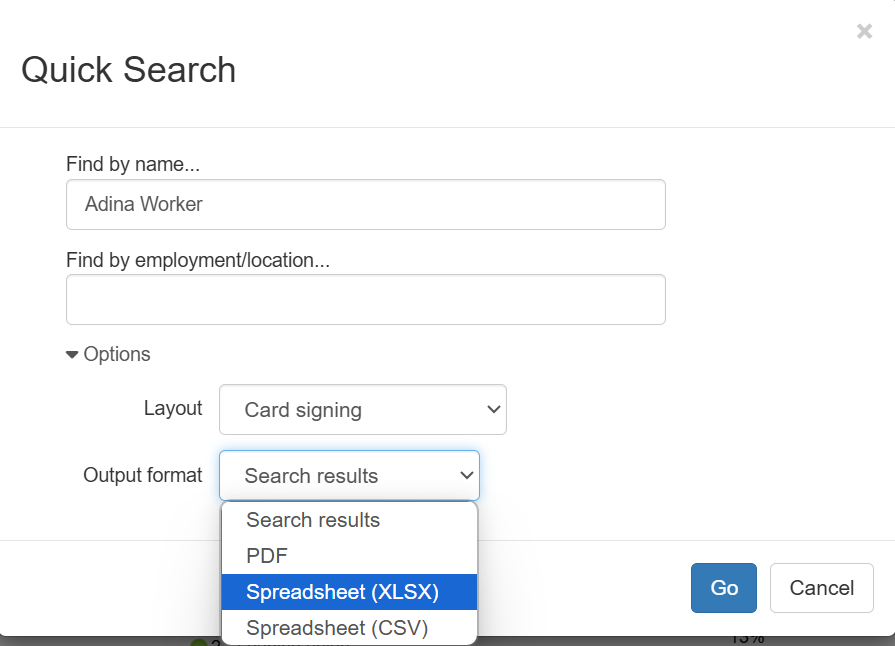Image resolution: width=895 pixels, height=646 pixels.
Task: Select "Spreadsheet (CSV)" output option
Action: tap(335, 628)
